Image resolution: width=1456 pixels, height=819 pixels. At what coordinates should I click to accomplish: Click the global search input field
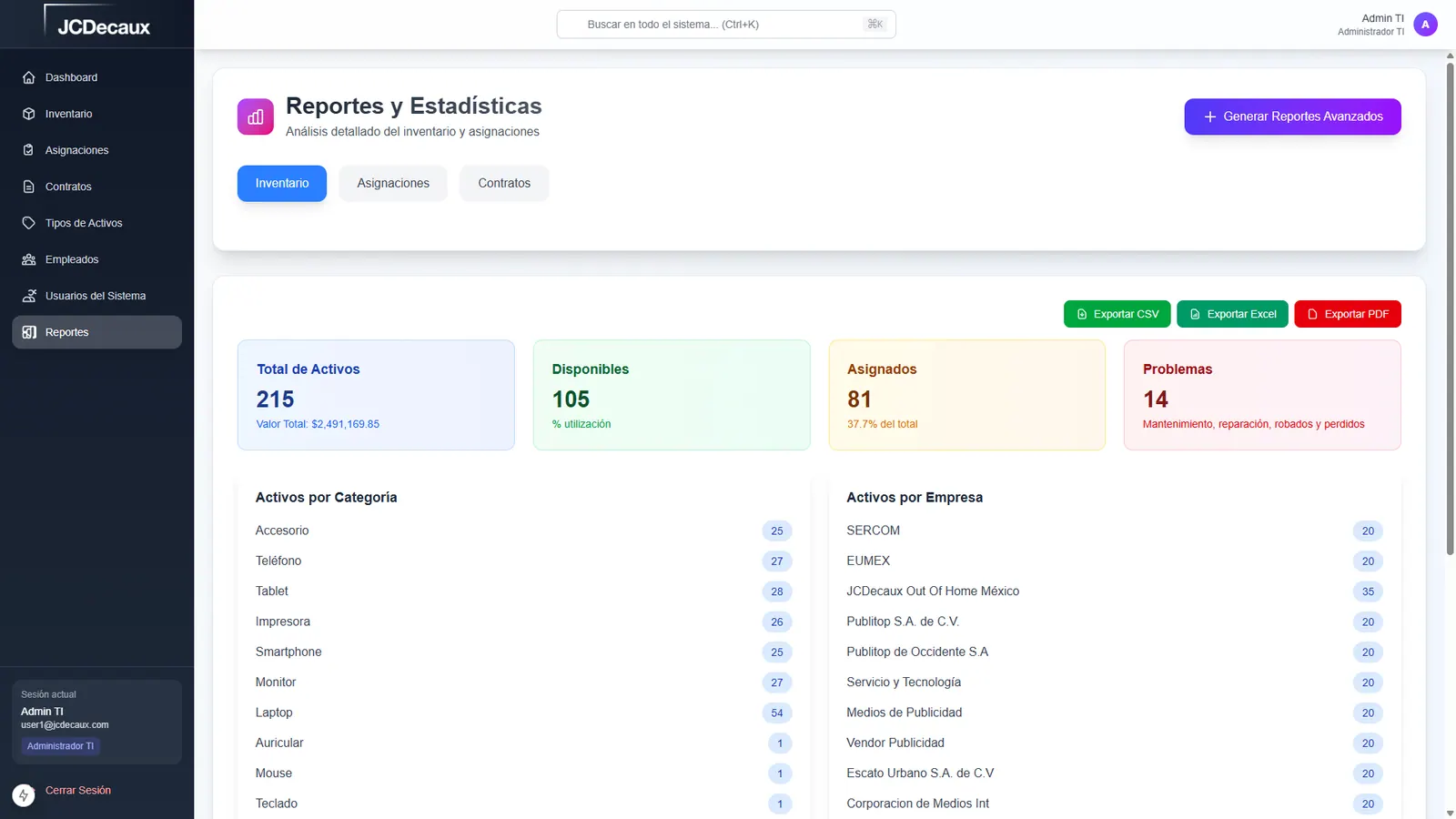pos(726,25)
